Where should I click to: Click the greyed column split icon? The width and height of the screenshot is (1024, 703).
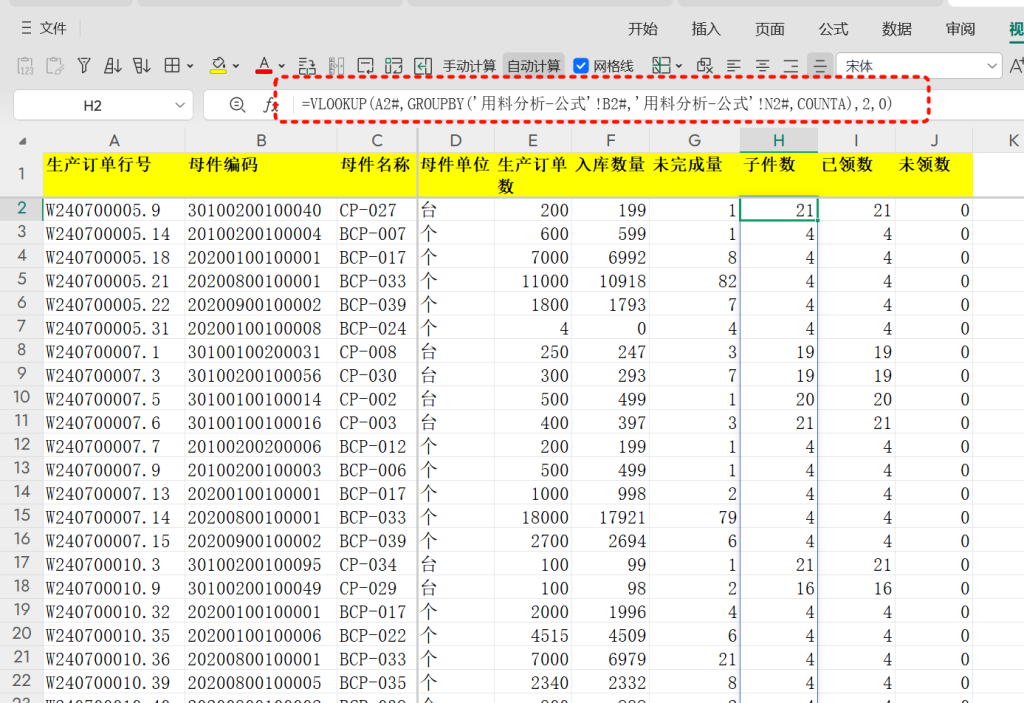[x=336, y=66]
